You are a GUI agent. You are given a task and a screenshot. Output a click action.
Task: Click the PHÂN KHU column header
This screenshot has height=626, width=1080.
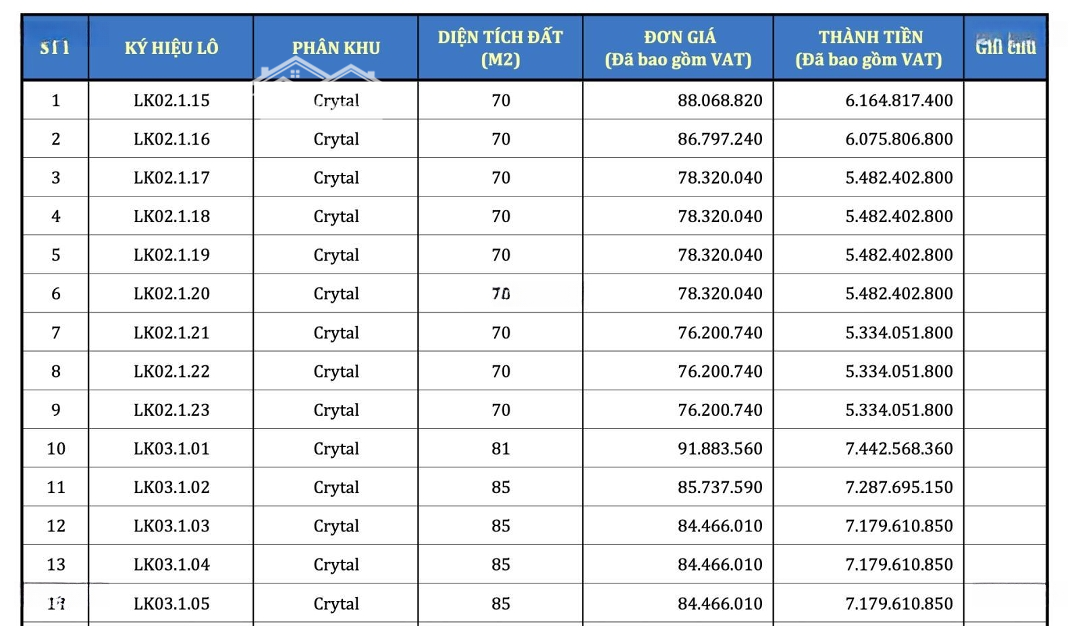click(336, 47)
